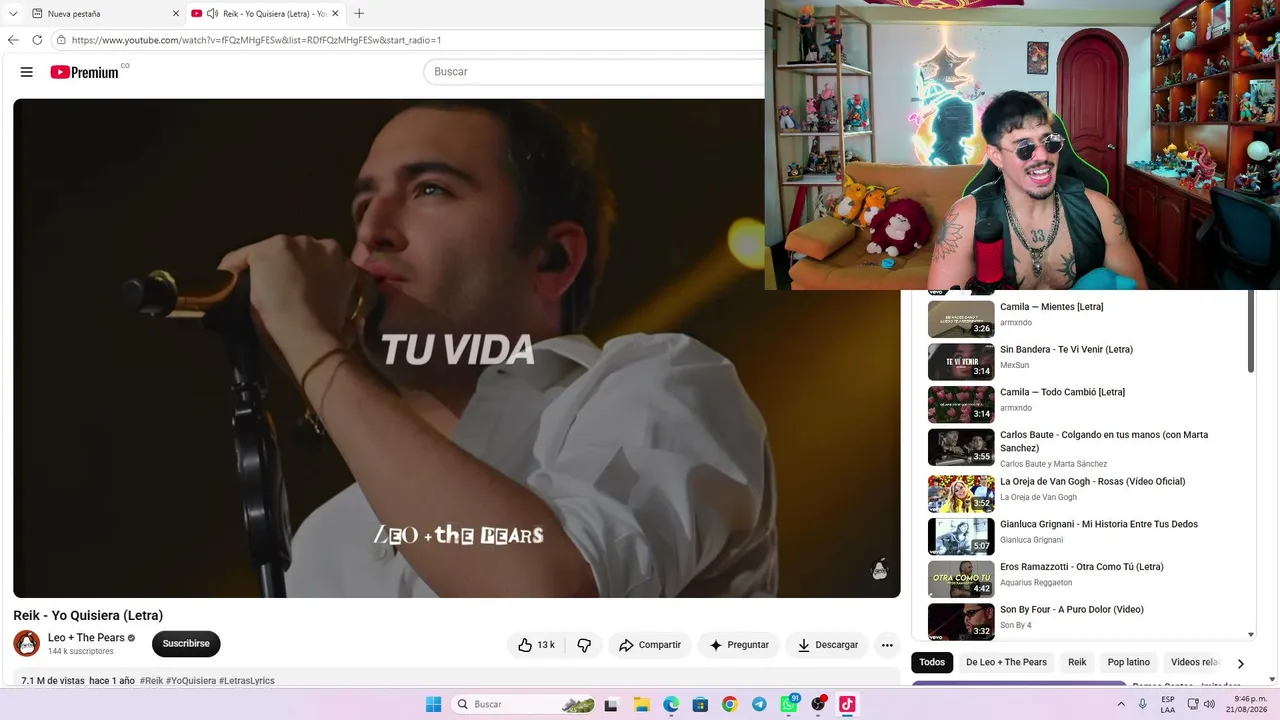Image resolution: width=1280 pixels, height=720 pixels.
Task: Subscribe with the Suscribirse button
Action: (186, 644)
